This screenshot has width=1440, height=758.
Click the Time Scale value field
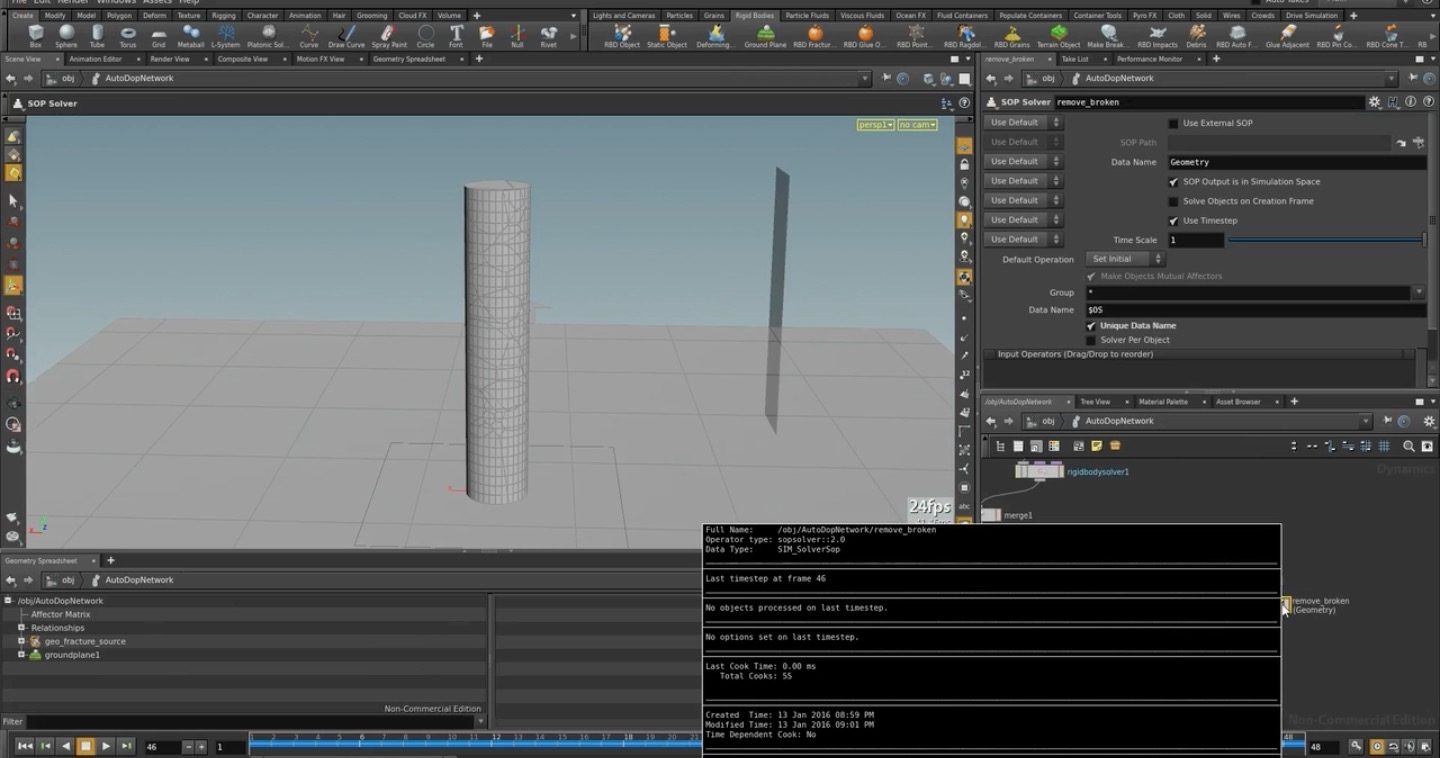pyautogui.click(x=1196, y=240)
